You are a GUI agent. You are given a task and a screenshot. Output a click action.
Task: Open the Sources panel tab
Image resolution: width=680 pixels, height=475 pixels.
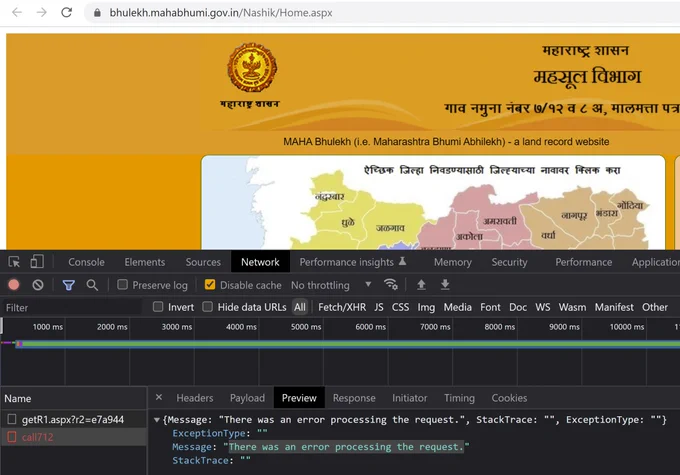[203, 262]
